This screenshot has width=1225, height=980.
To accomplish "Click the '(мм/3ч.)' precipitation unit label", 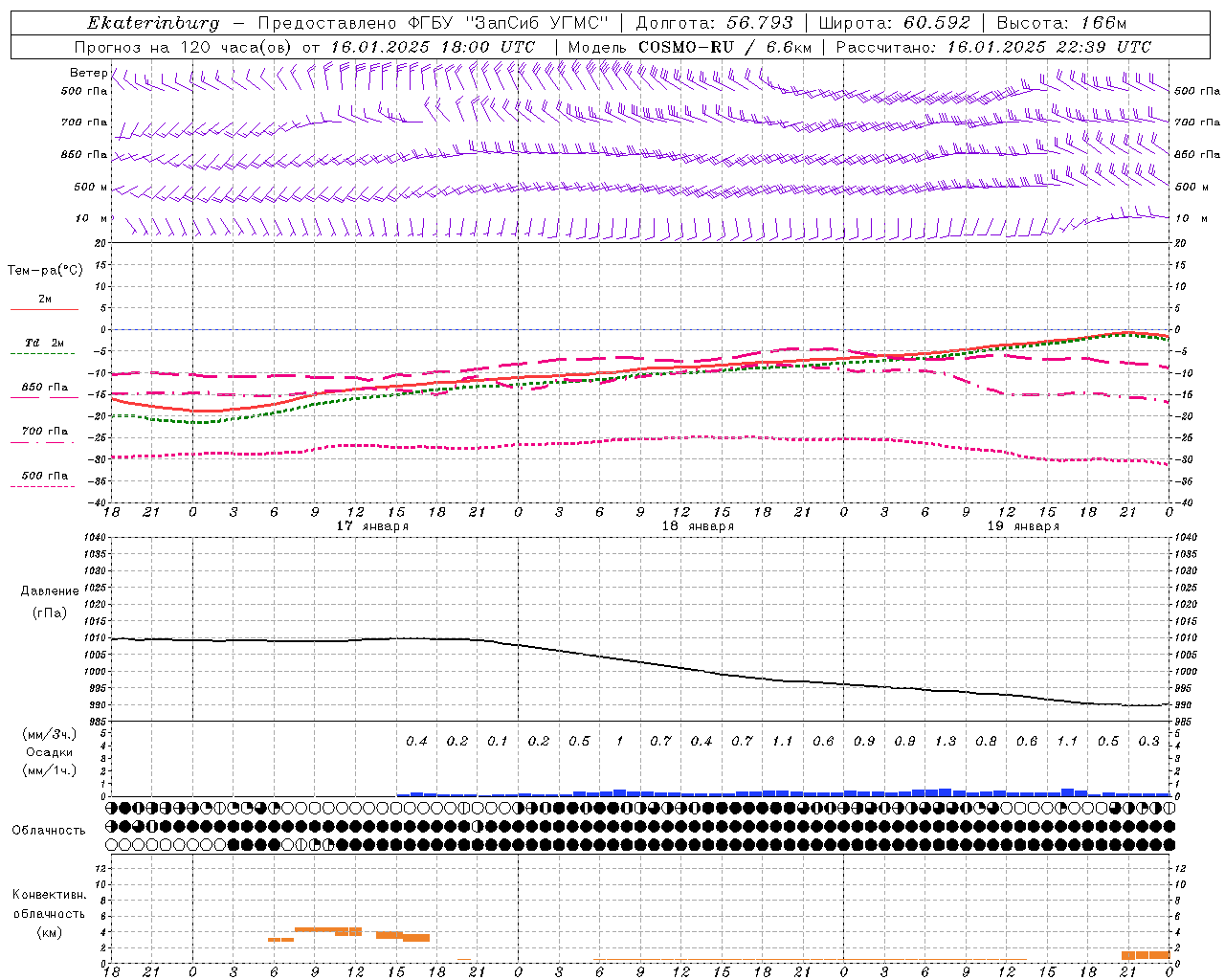I will (x=50, y=734).
